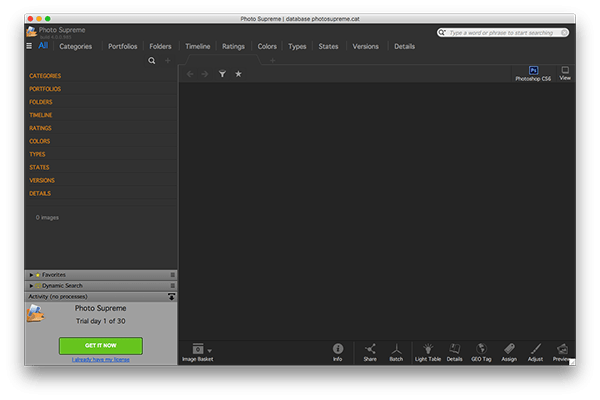Click the catalog search magnifier icon
Viewport: 600px width, 400px height.
(x=152, y=60)
